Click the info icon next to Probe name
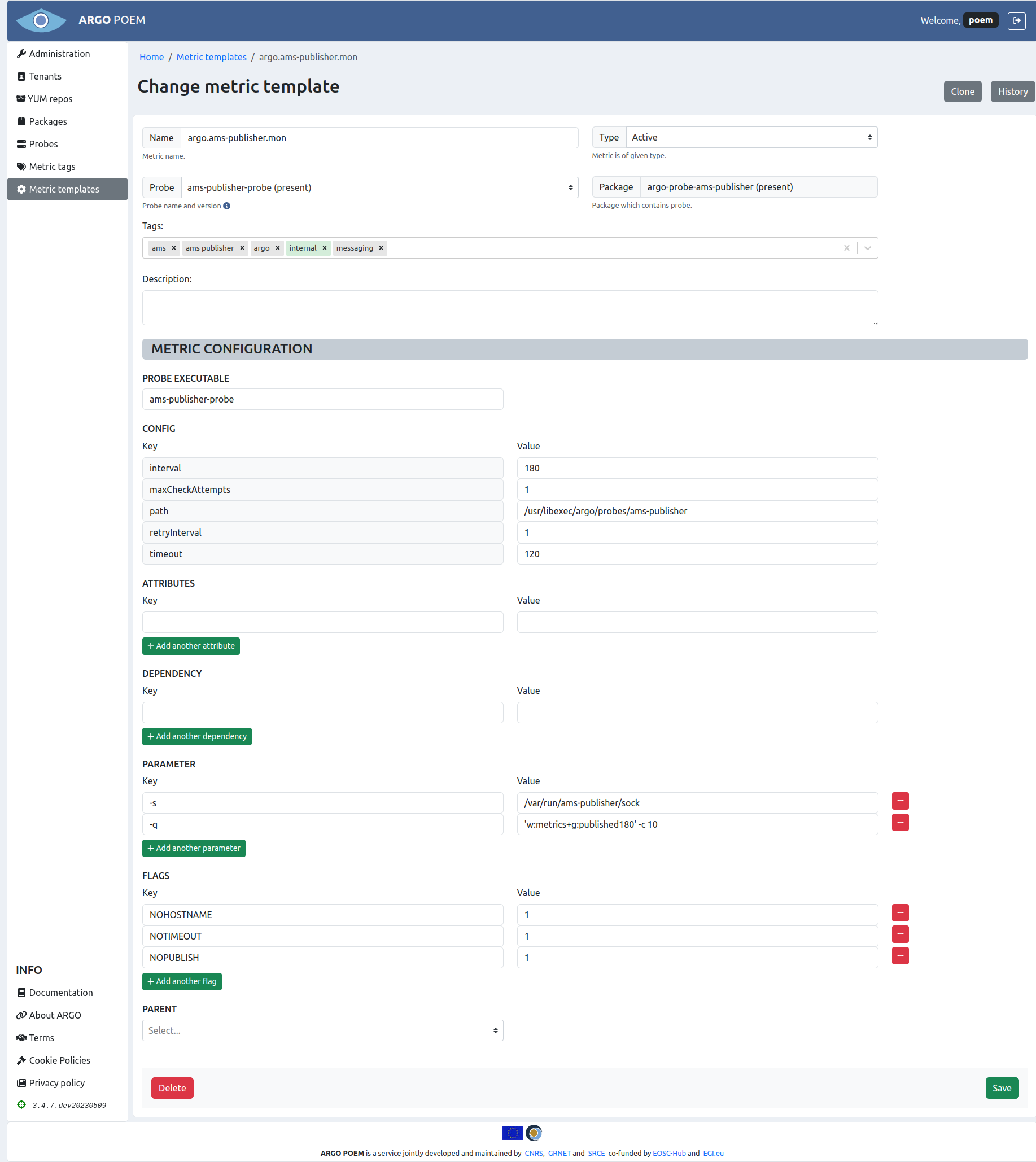This screenshot has height=1162, width=1036. [226, 206]
